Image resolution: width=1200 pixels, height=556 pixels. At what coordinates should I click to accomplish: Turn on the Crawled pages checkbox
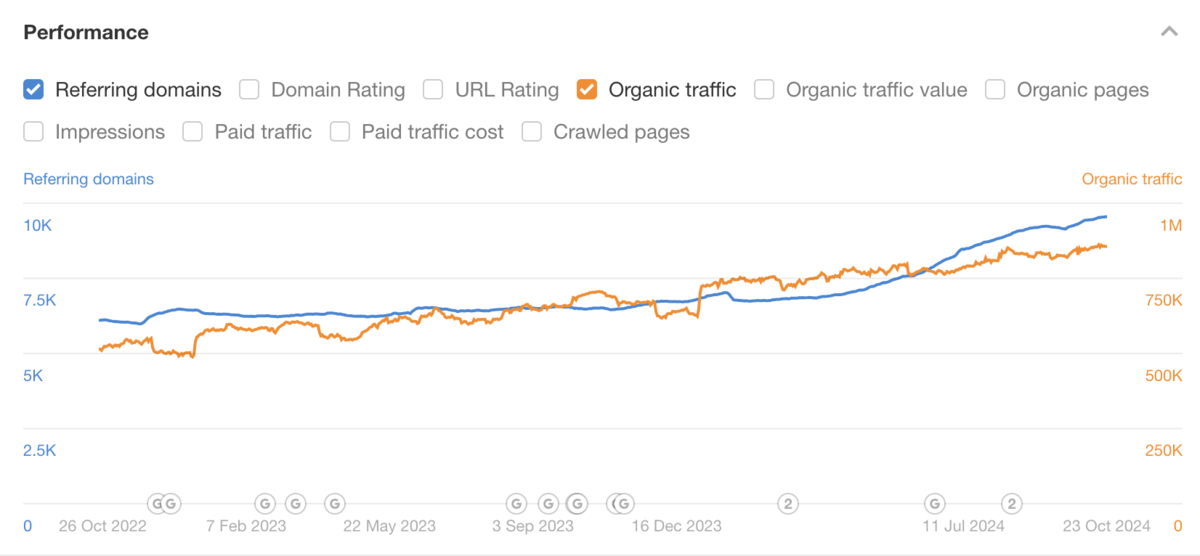pyautogui.click(x=532, y=132)
